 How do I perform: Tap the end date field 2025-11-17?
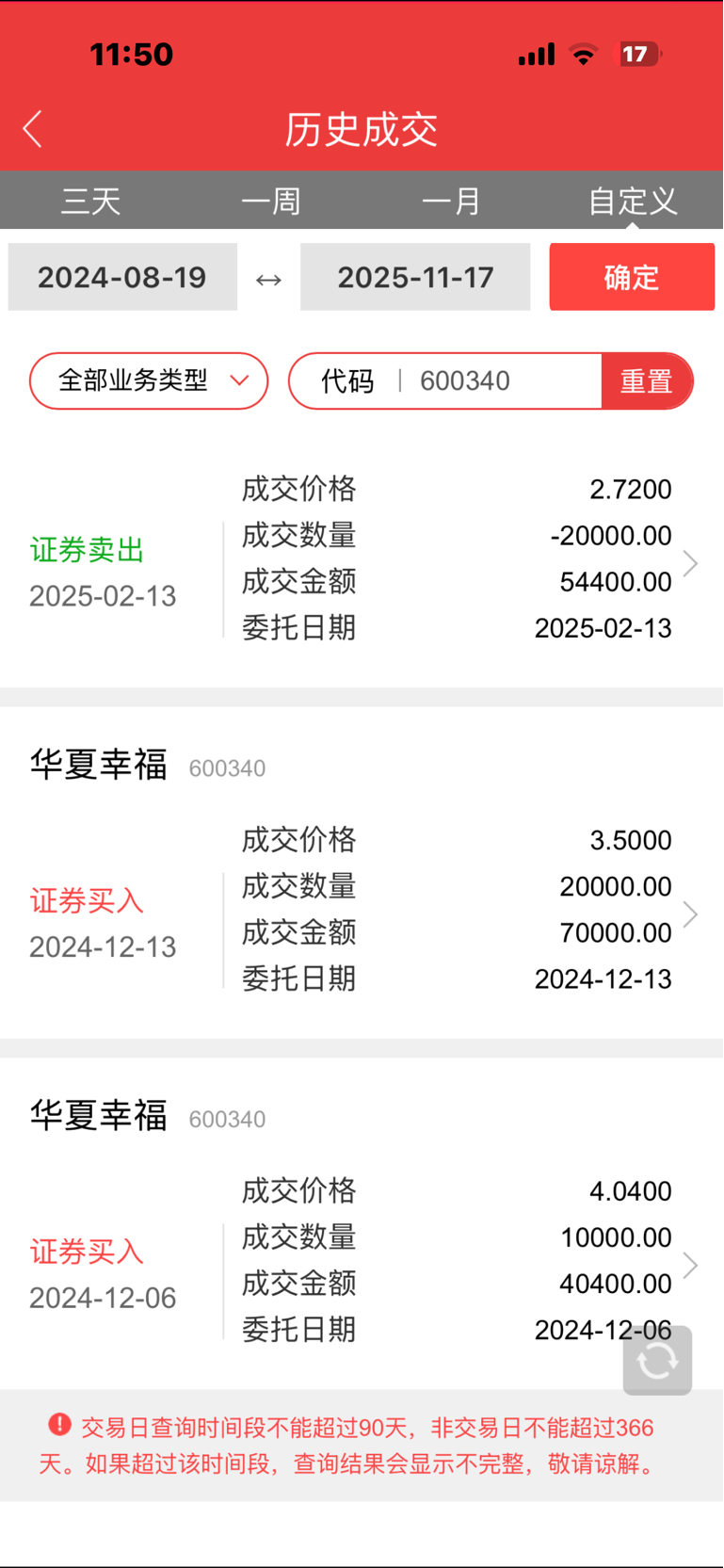pos(415,277)
